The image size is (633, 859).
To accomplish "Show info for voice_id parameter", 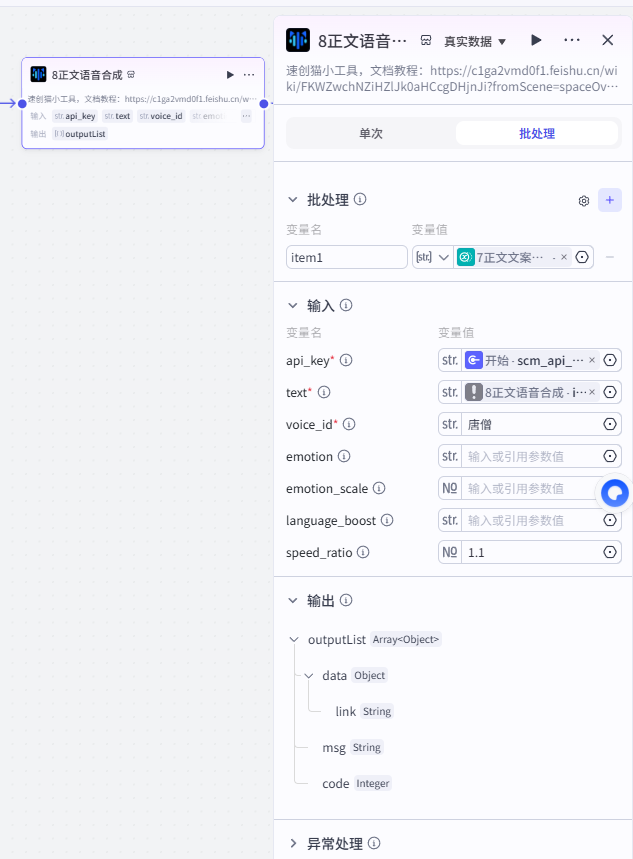I will point(349,424).
